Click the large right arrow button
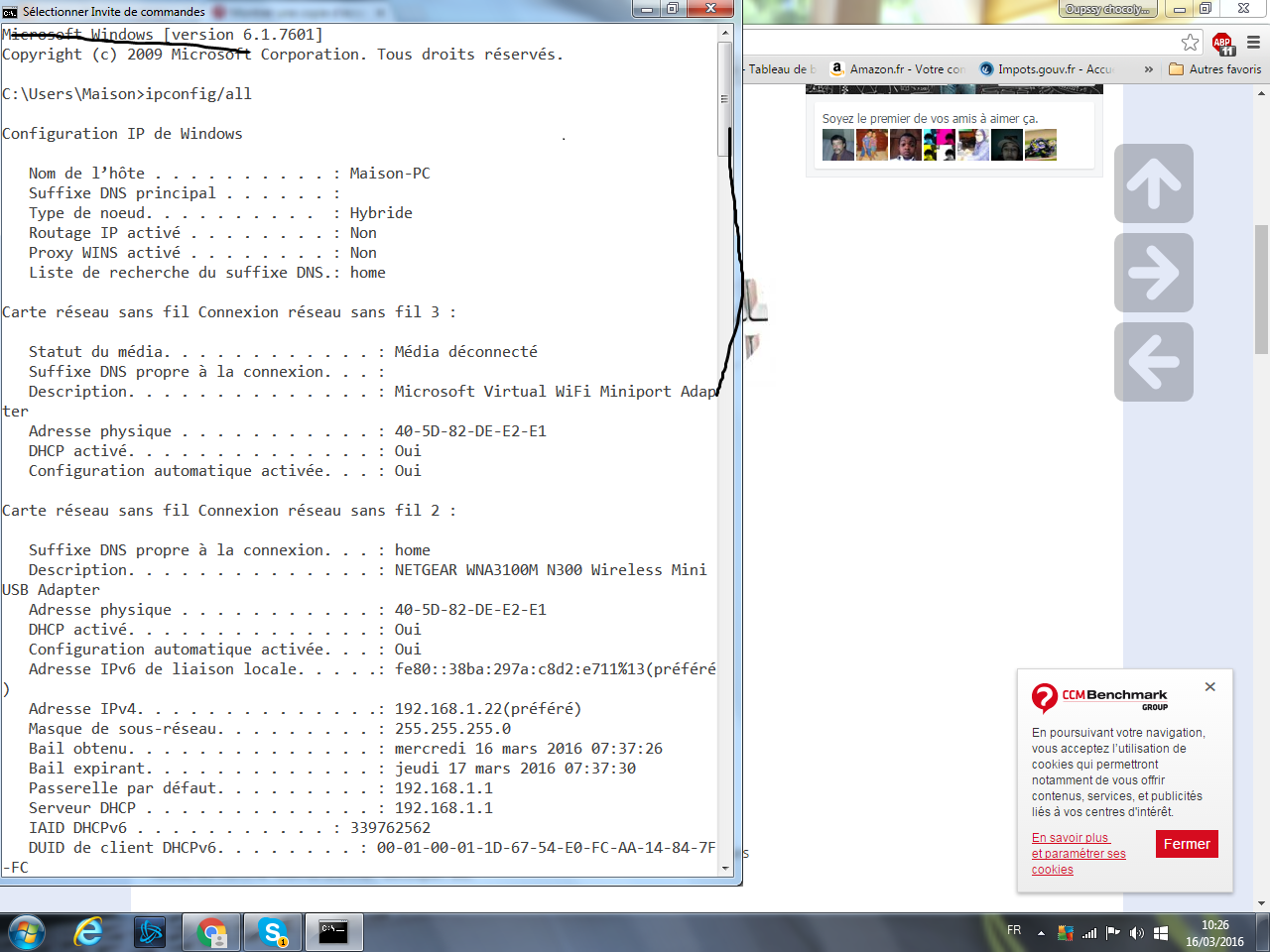 tap(1153, 273)
